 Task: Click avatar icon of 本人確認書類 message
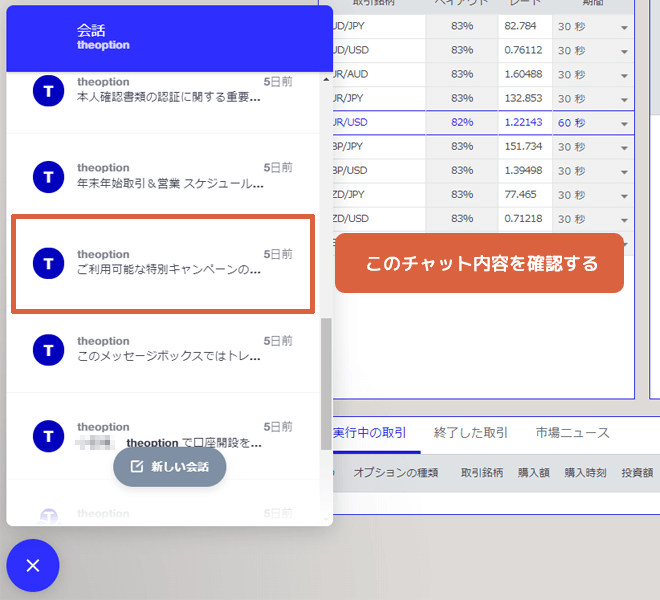[x=48, y=91]
